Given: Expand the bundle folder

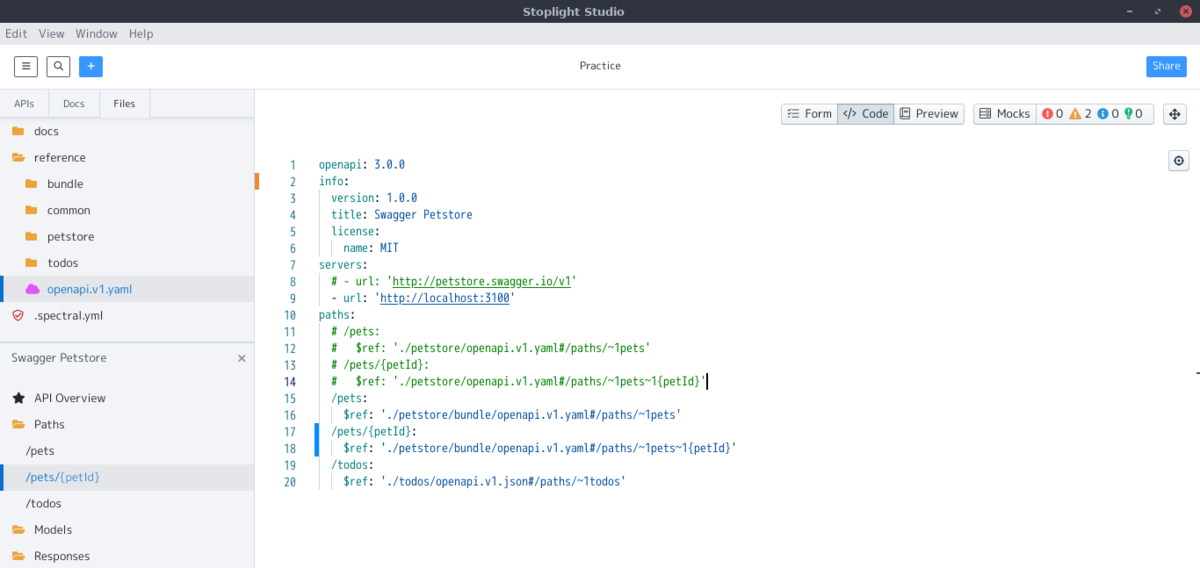Looking at the screenshot, I should click(x=127, y=184).
